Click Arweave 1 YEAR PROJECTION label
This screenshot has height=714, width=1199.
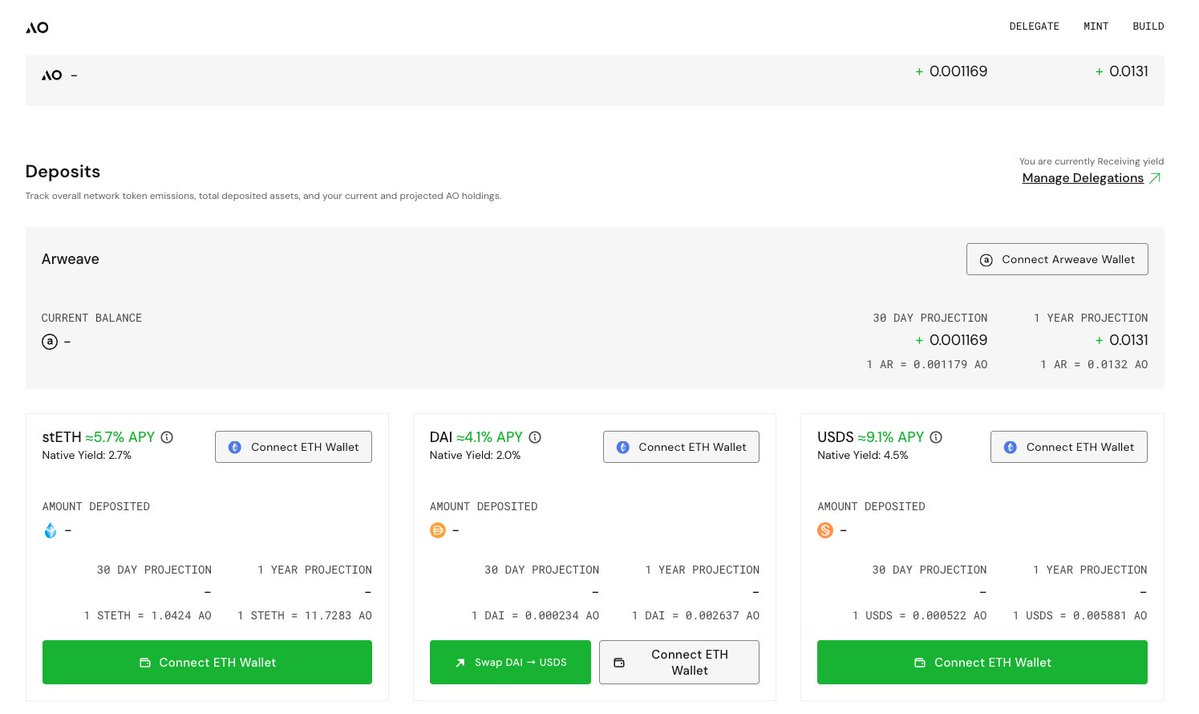coord(1090,318)
